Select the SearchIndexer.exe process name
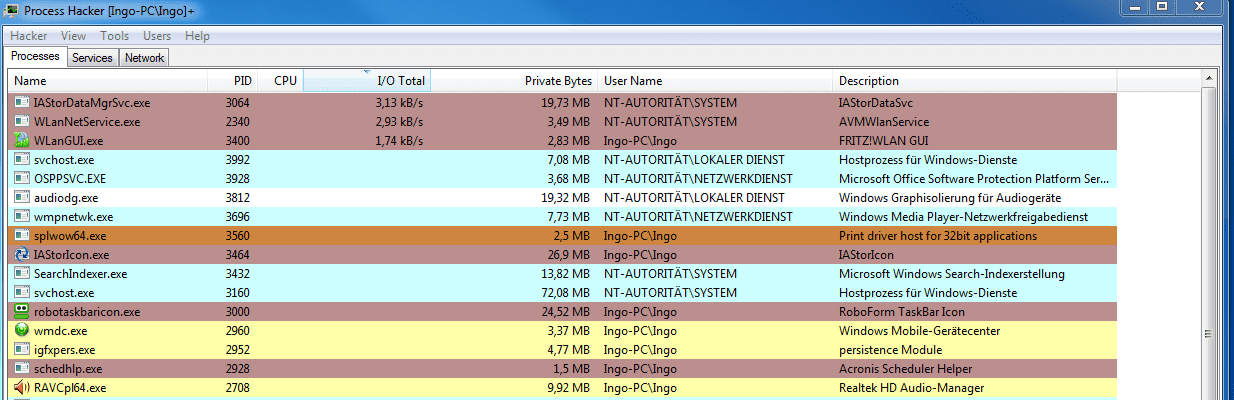 (x=81, y=273)
